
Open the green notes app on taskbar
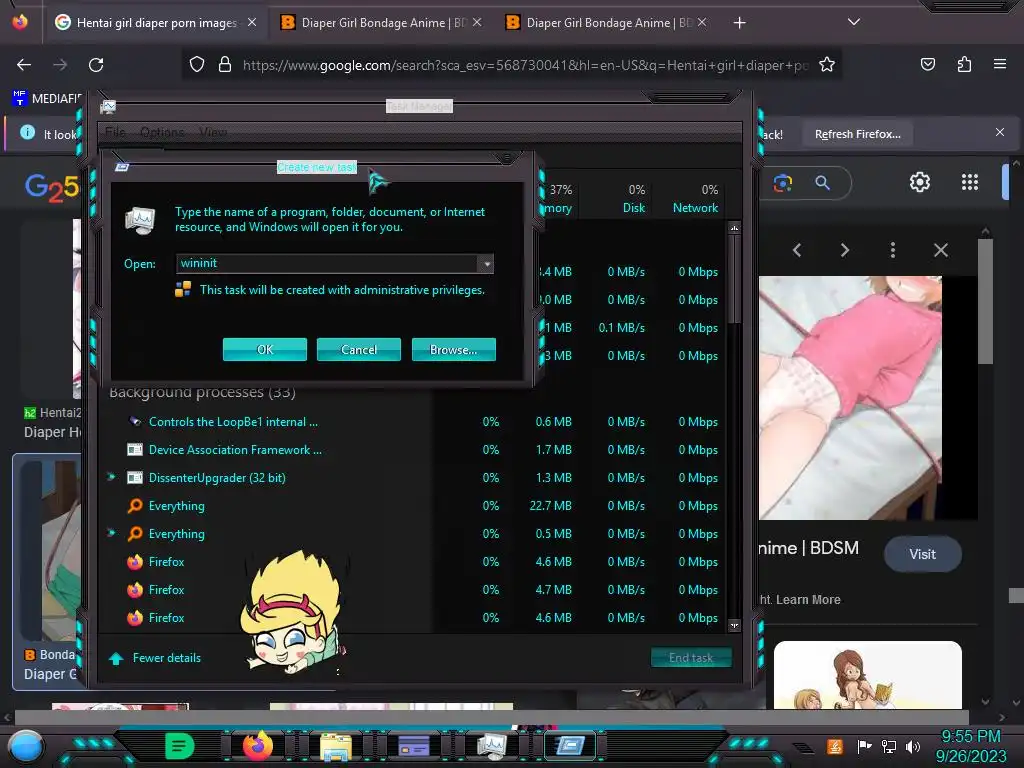(x=180, y=746)
